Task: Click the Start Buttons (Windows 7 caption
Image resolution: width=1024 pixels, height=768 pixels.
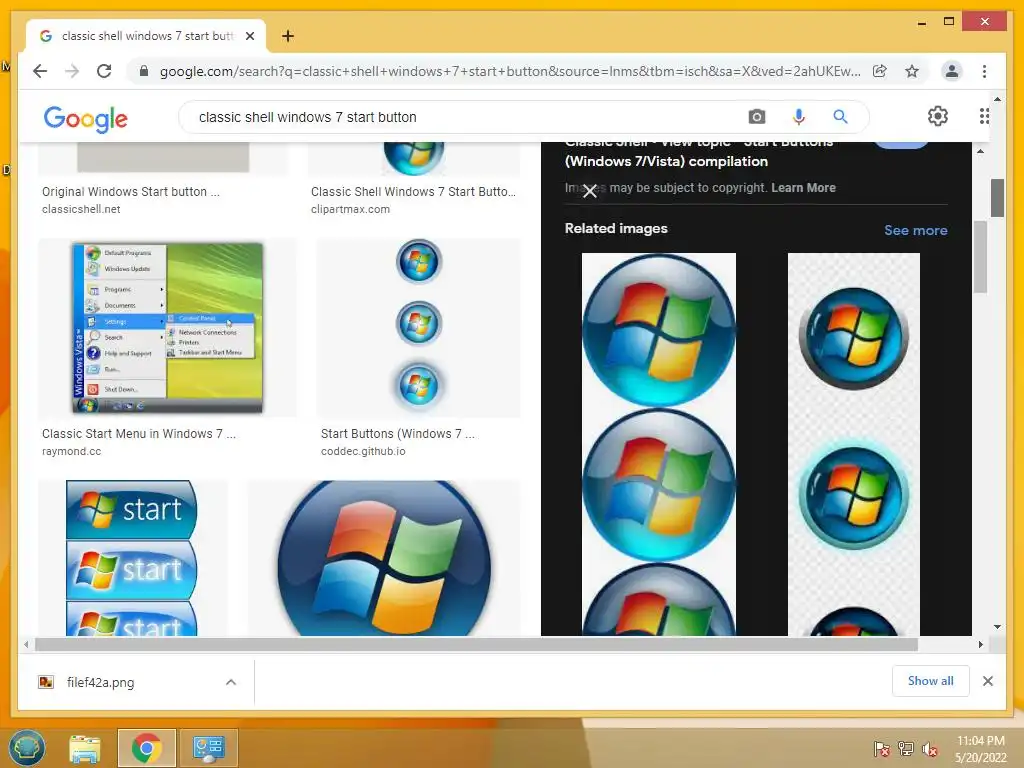Action: click(398, 434)
